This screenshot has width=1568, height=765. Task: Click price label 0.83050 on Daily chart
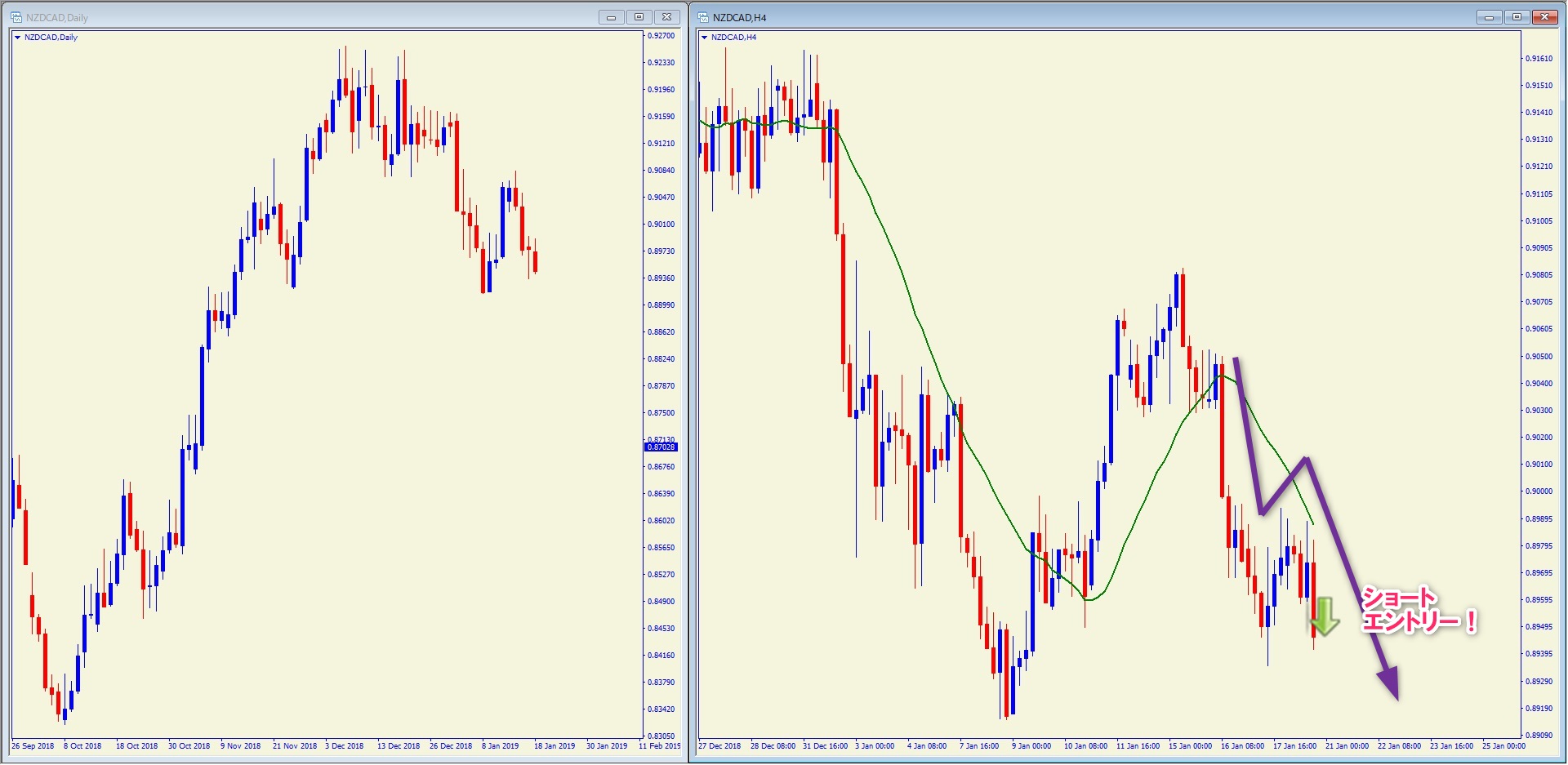tap(661, 736)
